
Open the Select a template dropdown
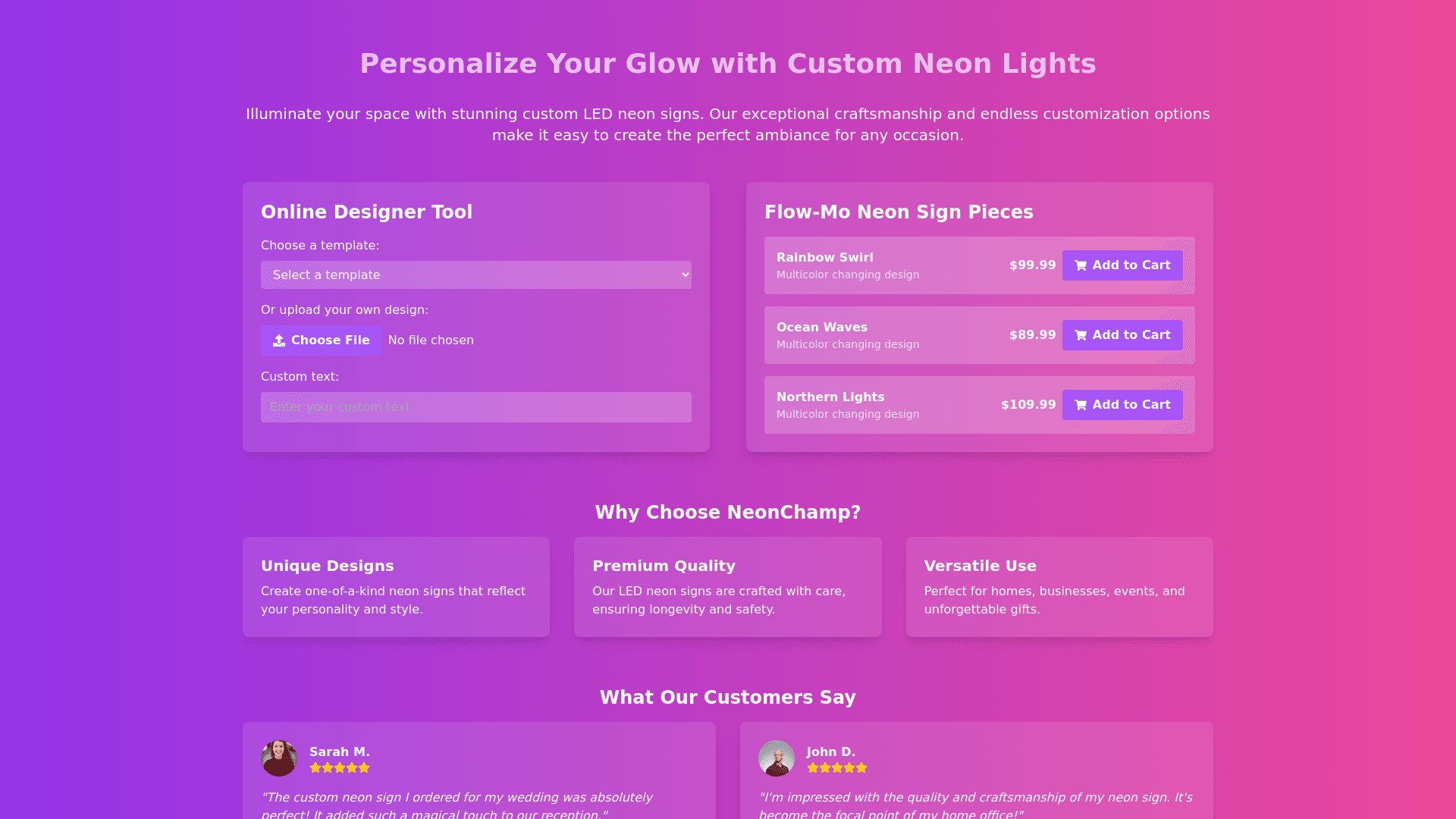click(x=475, y=275)
